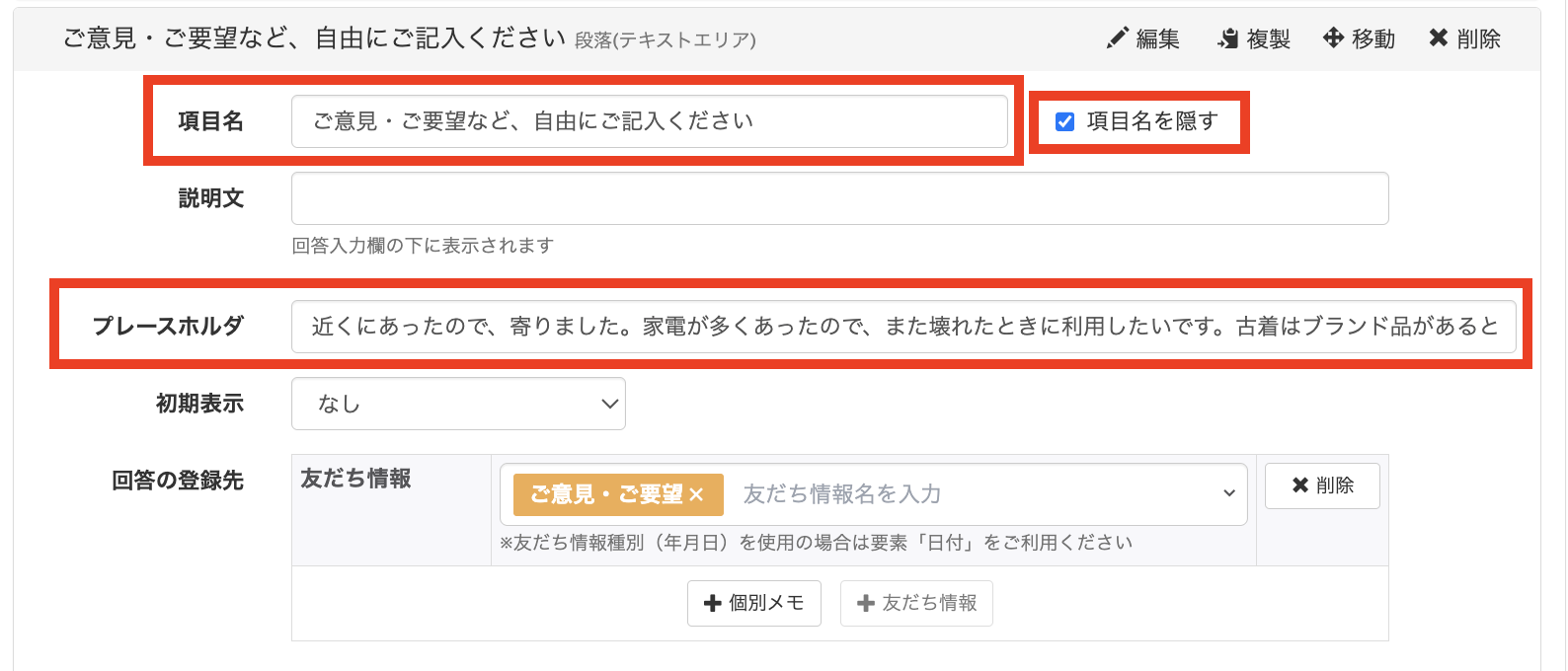This screenshot has width=1568, height=671.
Task: Click the 回答の登録先 label
Action: pos(178,481)
